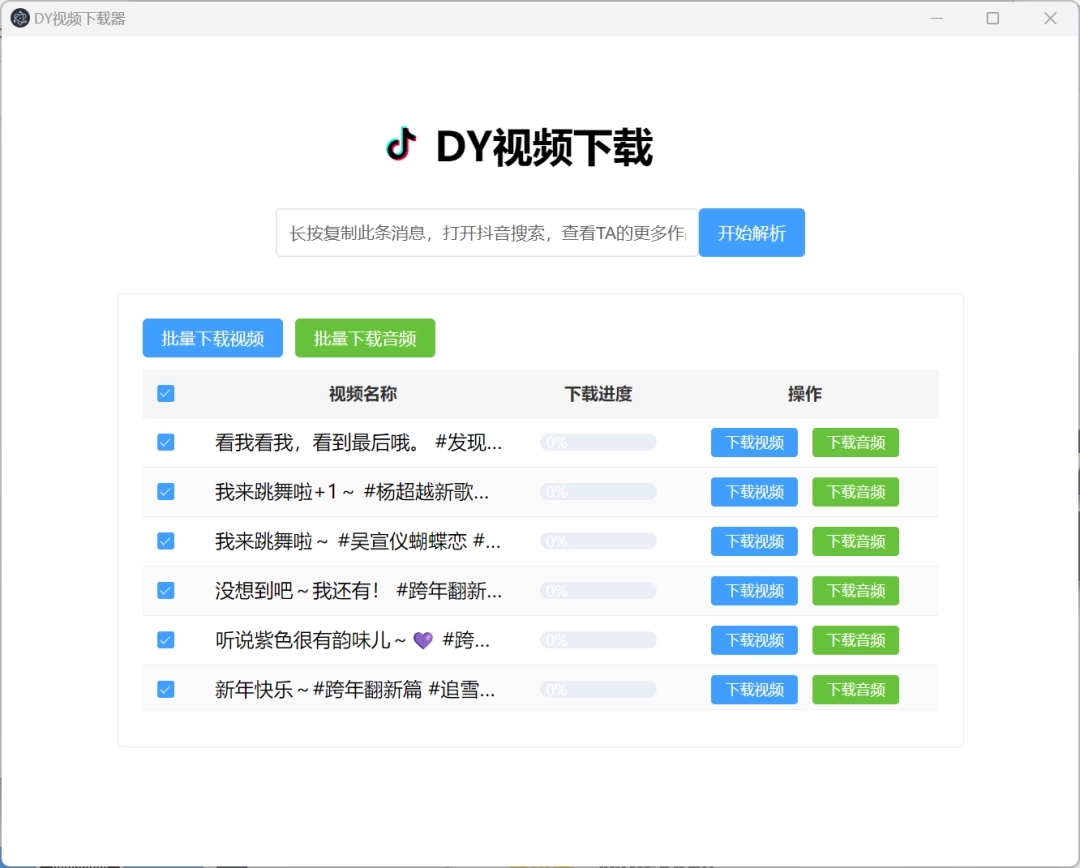Screen dimensions: 1080x868
Task: Click progress bar of 新年快乐 row
Action: point(598,690)
